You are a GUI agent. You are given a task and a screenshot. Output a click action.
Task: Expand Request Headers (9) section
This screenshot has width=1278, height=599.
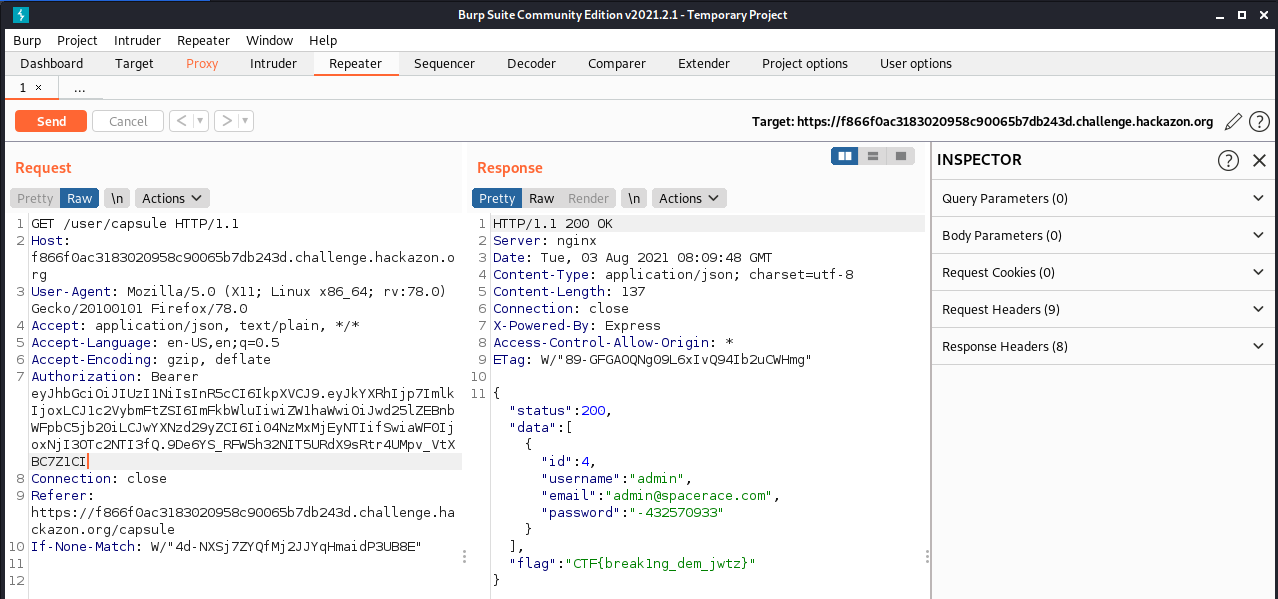point(1104,309)
